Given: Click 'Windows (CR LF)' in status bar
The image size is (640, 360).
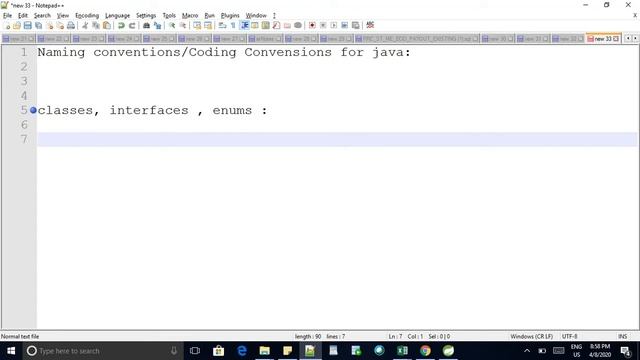Looking at the screenshot, I should tap(531, 336).
